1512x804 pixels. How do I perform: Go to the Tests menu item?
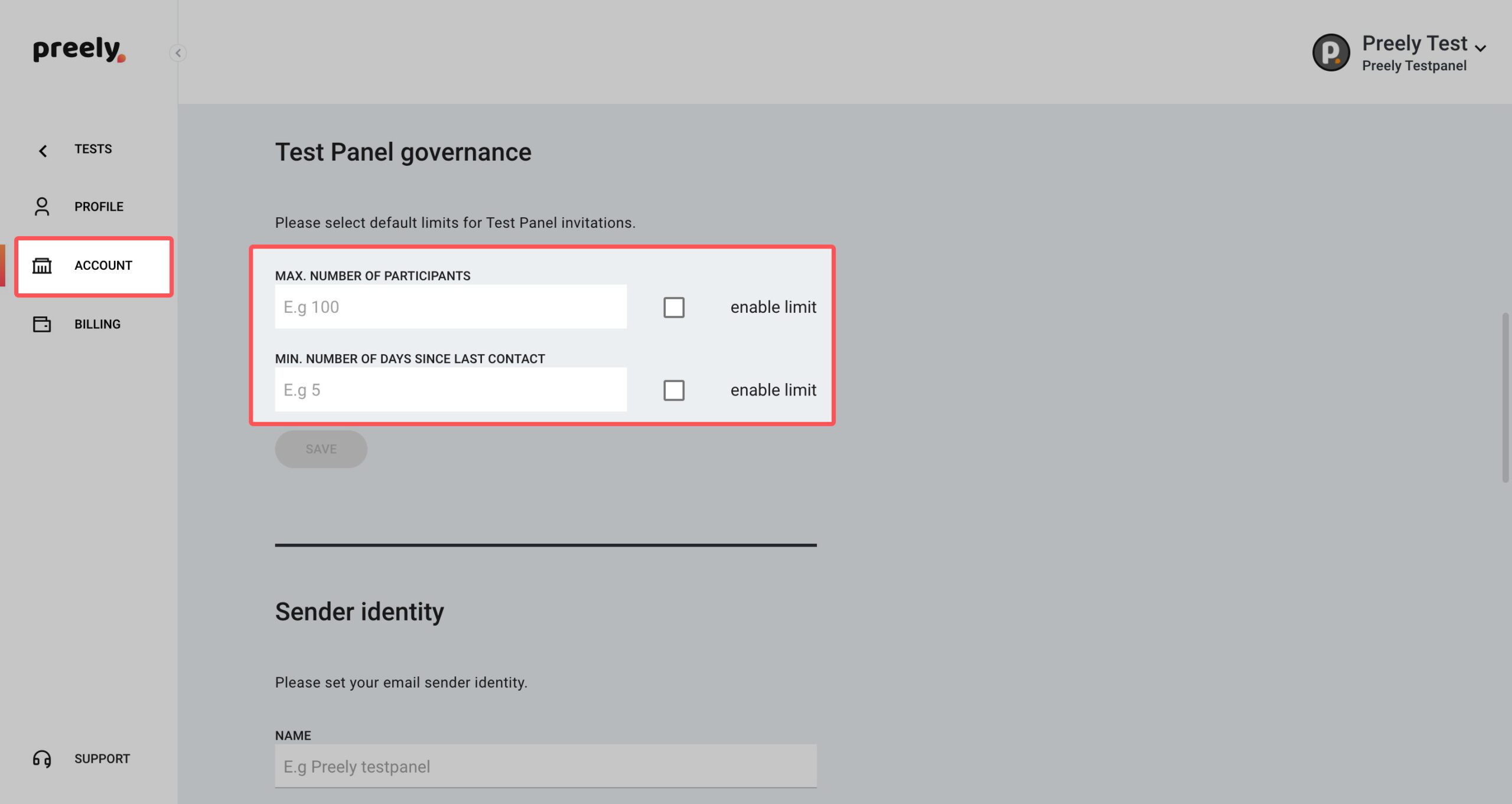tap(93, 149)
